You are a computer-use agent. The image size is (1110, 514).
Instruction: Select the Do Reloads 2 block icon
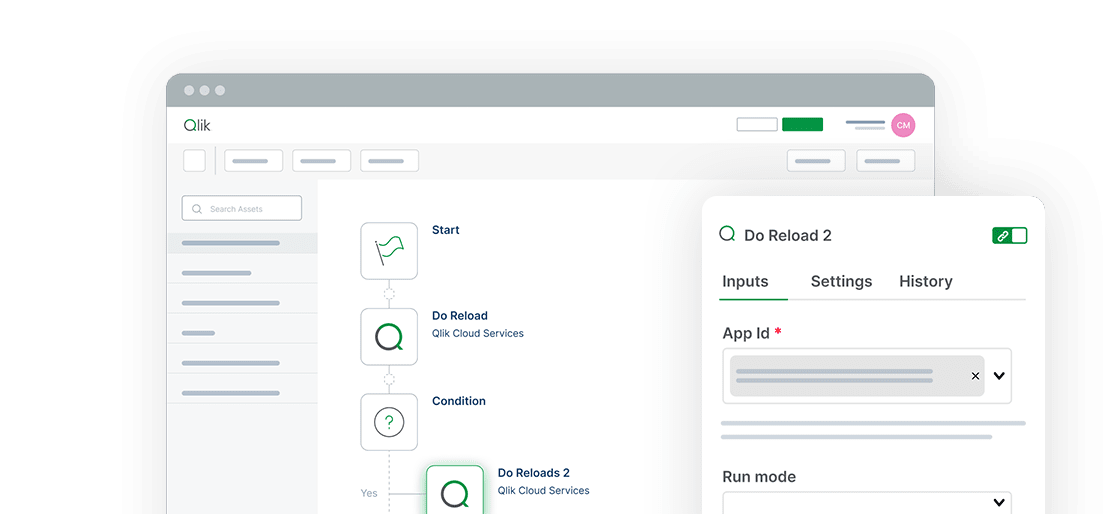point(454,490)
